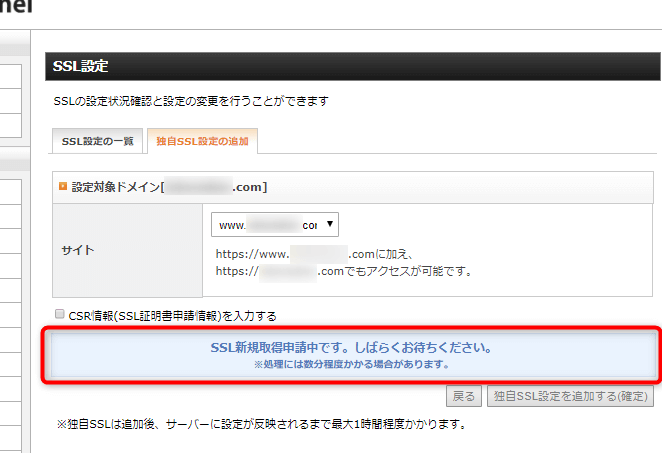This screenshot has width=662, height=453.
Task: Open the サイト domain dropdown
Action: coord(275,225)
